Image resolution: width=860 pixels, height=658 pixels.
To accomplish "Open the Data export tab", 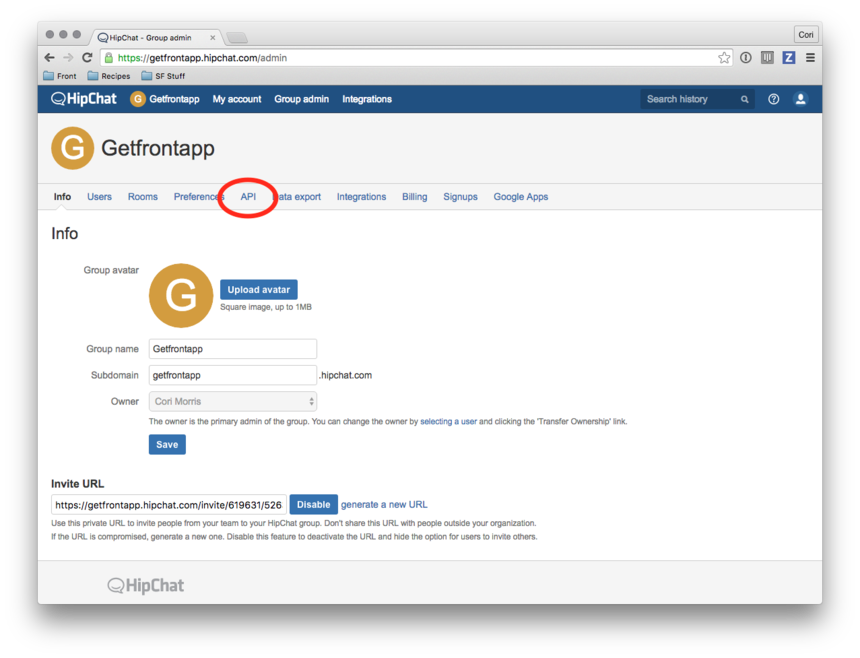I will [x=297, y=196].
